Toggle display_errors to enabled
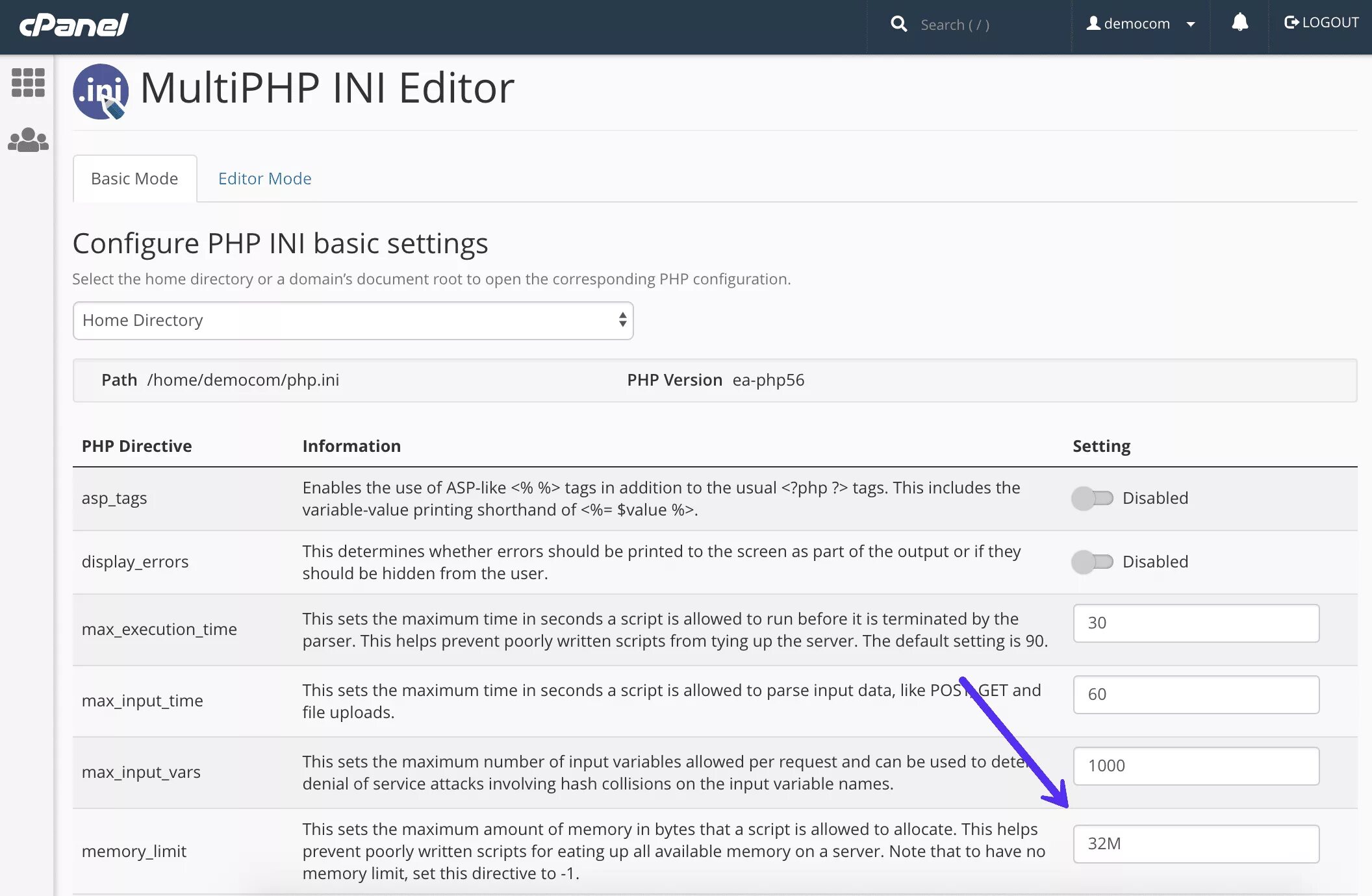 click(1092, 562)
